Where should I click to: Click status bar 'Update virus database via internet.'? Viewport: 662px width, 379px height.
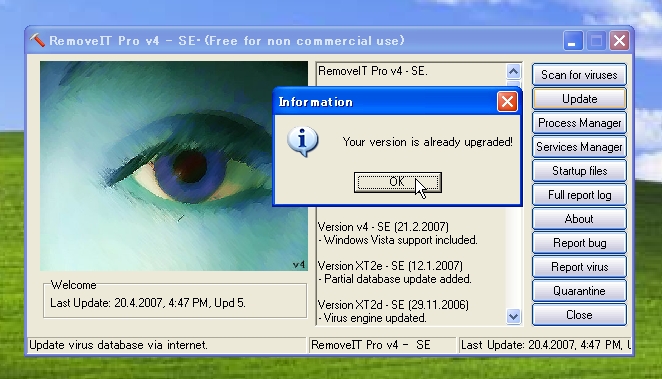pyautogui.click(x=167, y=345)
